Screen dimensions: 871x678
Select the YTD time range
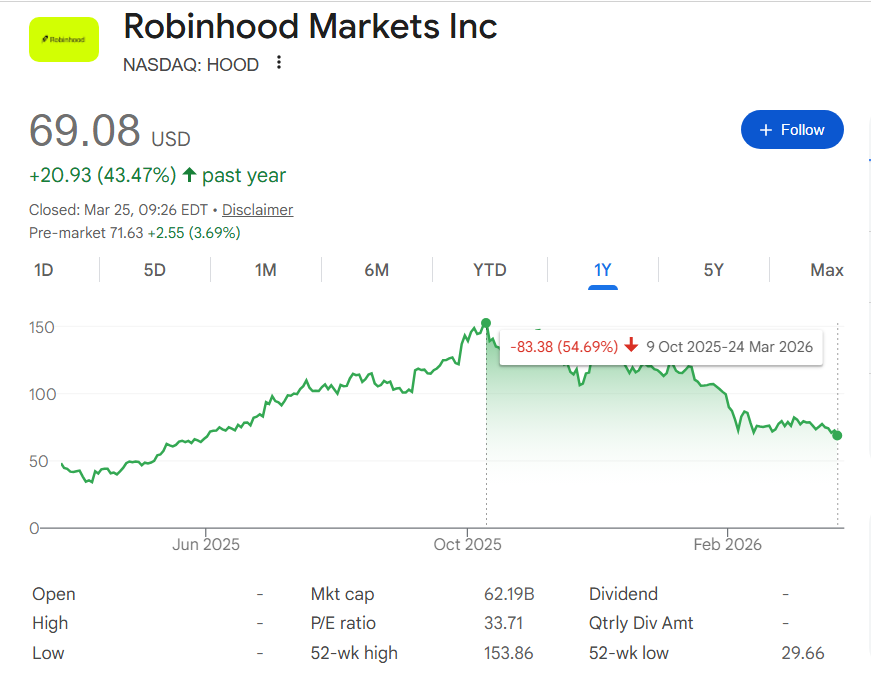tap(489, 270)
